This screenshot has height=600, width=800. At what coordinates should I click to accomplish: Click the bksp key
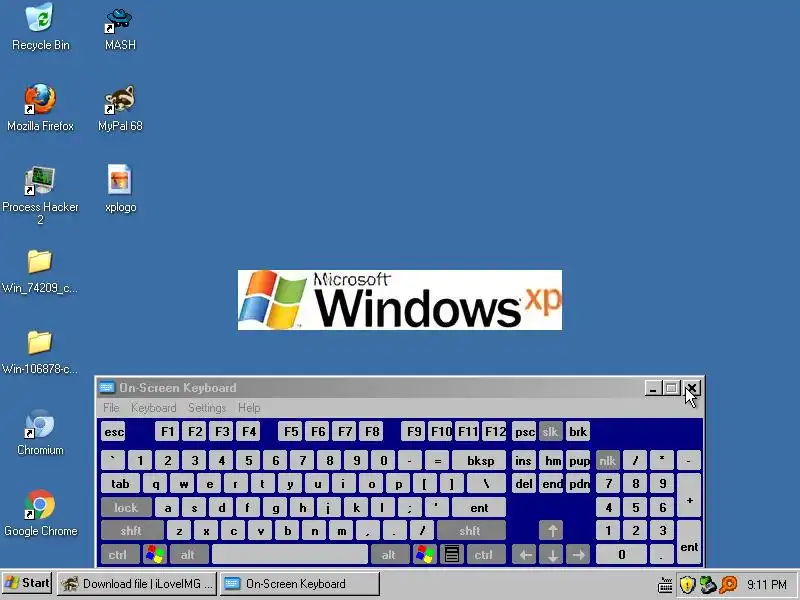pyautogui.click(x=480, y=461)
